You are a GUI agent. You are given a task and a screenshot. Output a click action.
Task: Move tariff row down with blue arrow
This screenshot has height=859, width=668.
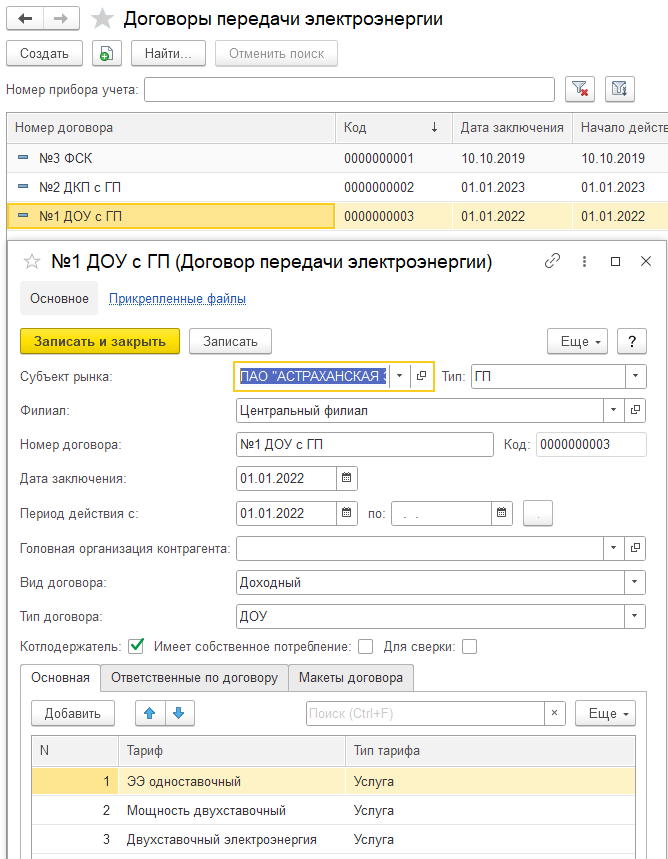(x=181, y=713)
